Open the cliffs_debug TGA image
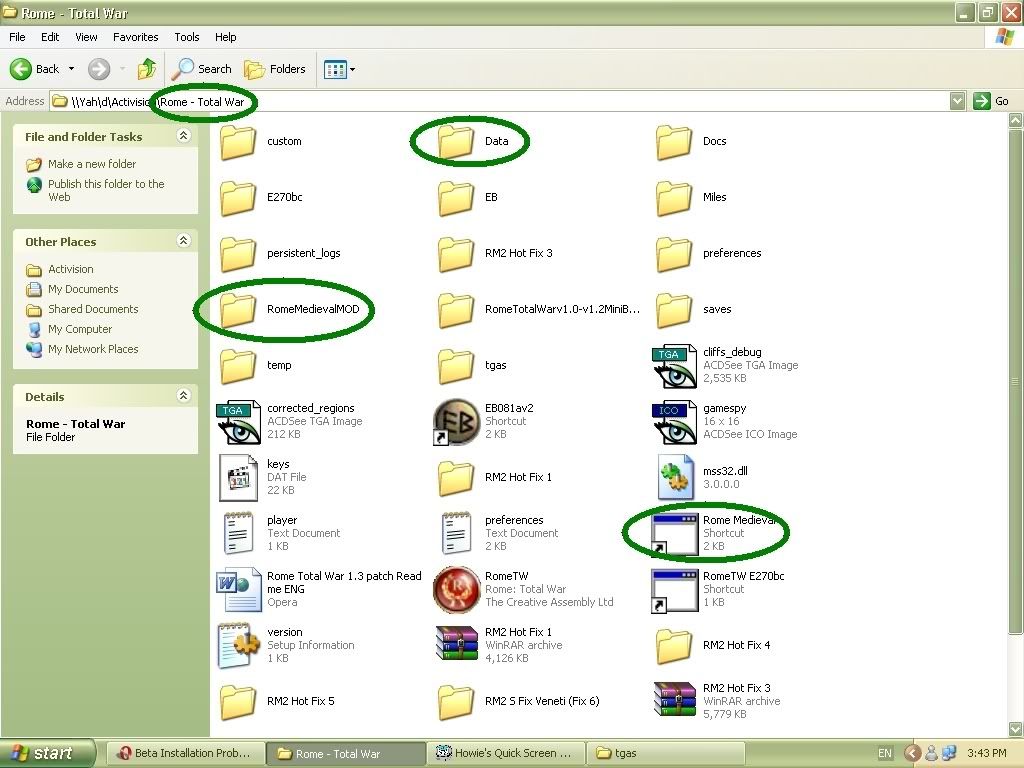 tap(675, 366)
